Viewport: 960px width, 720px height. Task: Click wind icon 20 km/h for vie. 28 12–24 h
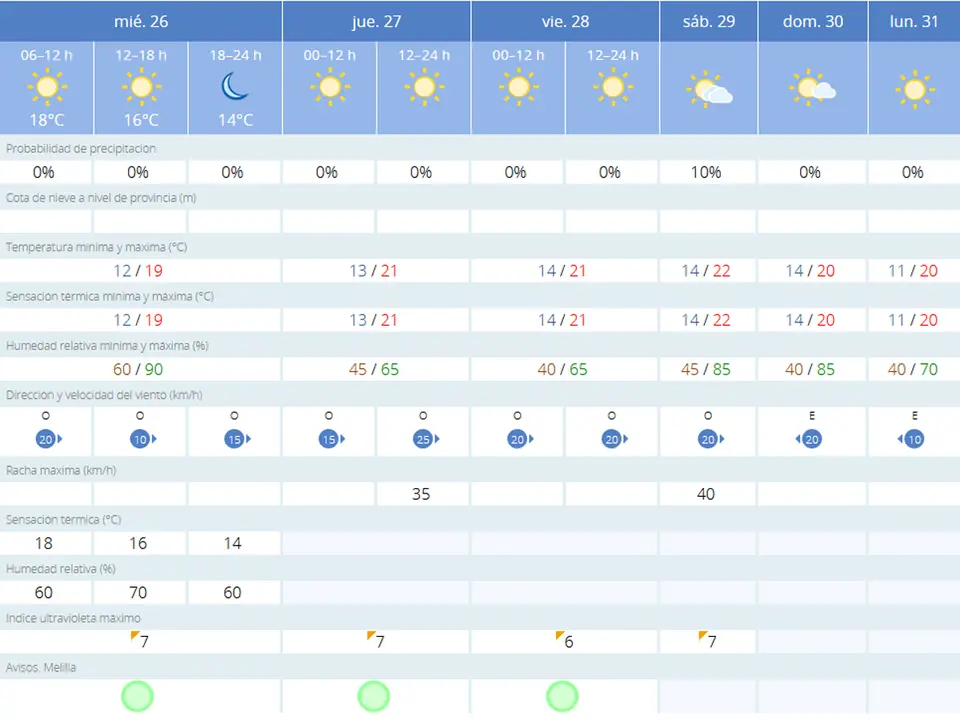[615, 439]
